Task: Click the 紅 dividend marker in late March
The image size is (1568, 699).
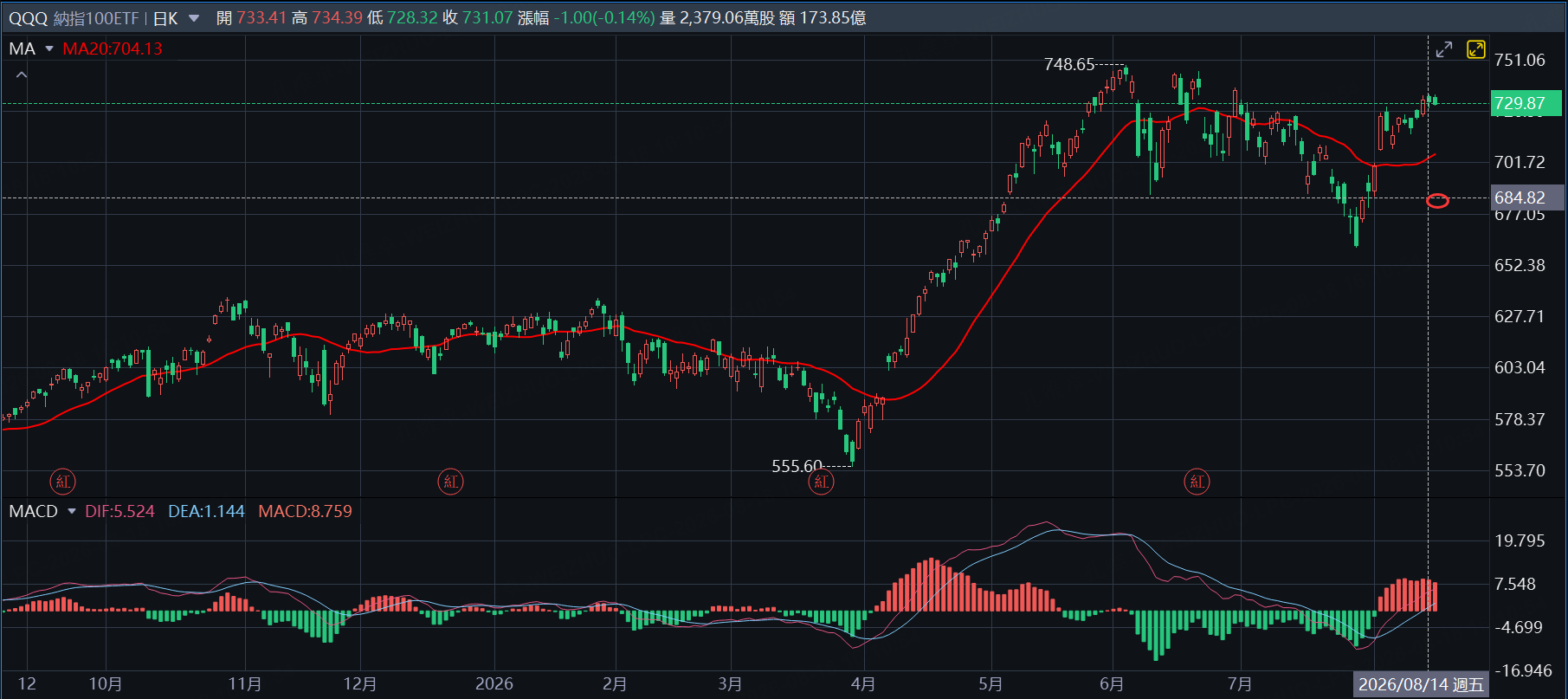Action: pyautogui.click(x=822, y=482)
